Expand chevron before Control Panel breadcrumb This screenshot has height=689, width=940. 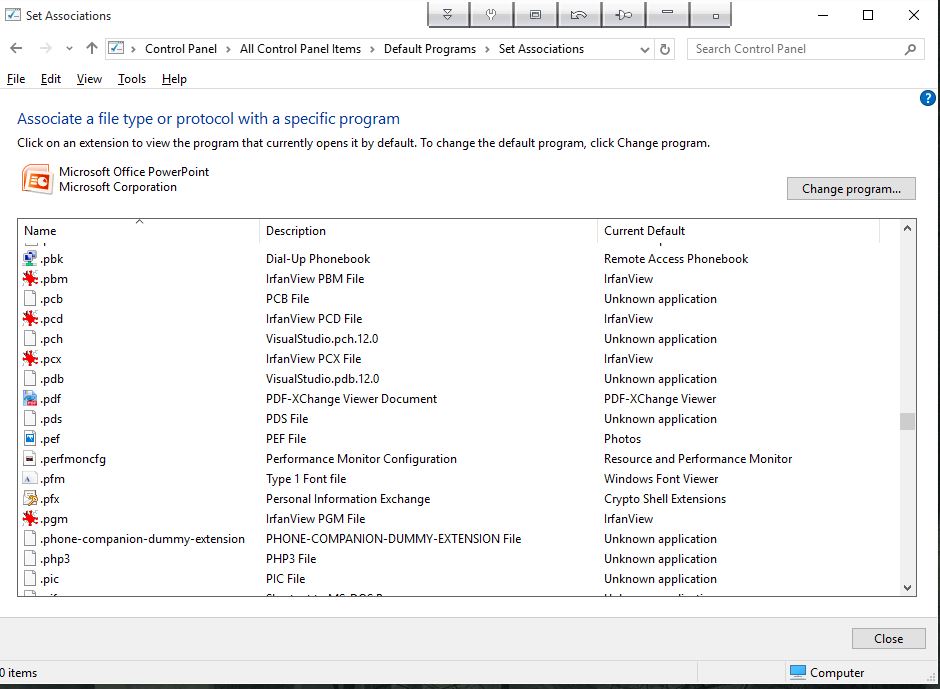pos(133,49)
